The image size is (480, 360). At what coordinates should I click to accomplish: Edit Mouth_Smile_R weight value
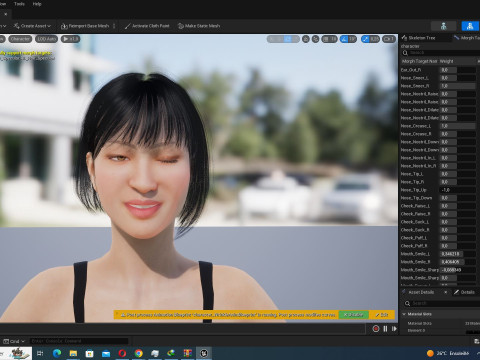(x=458, y=262)
